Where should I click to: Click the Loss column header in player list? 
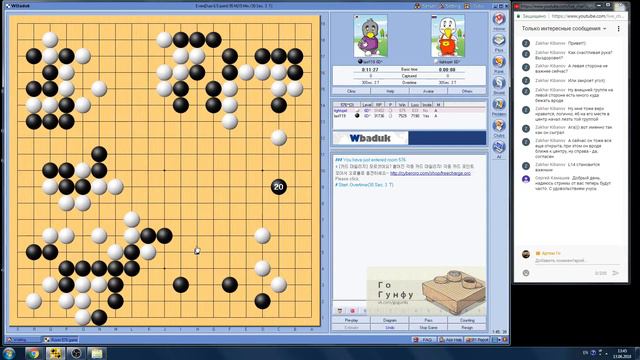415,105
